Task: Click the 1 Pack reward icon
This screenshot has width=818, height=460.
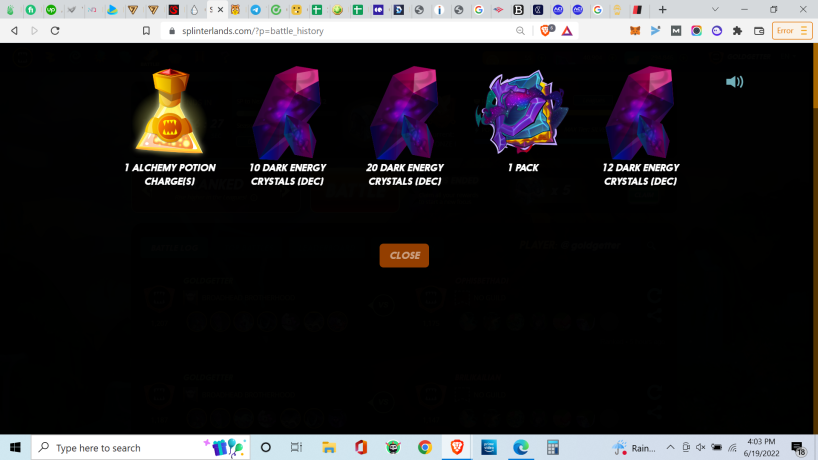Action: 523,112
